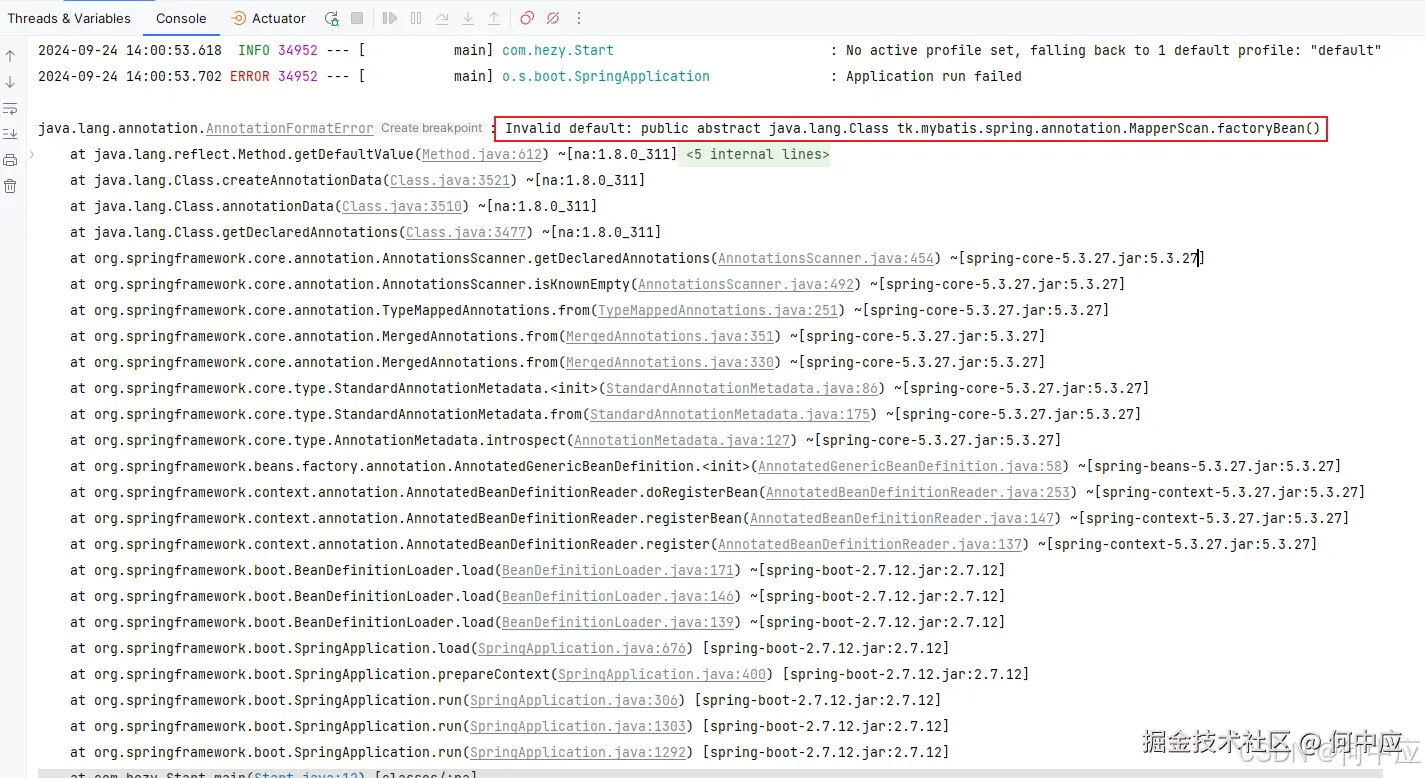Open the AnnotationMetadata.java:127 link

[x=682, y=440]
